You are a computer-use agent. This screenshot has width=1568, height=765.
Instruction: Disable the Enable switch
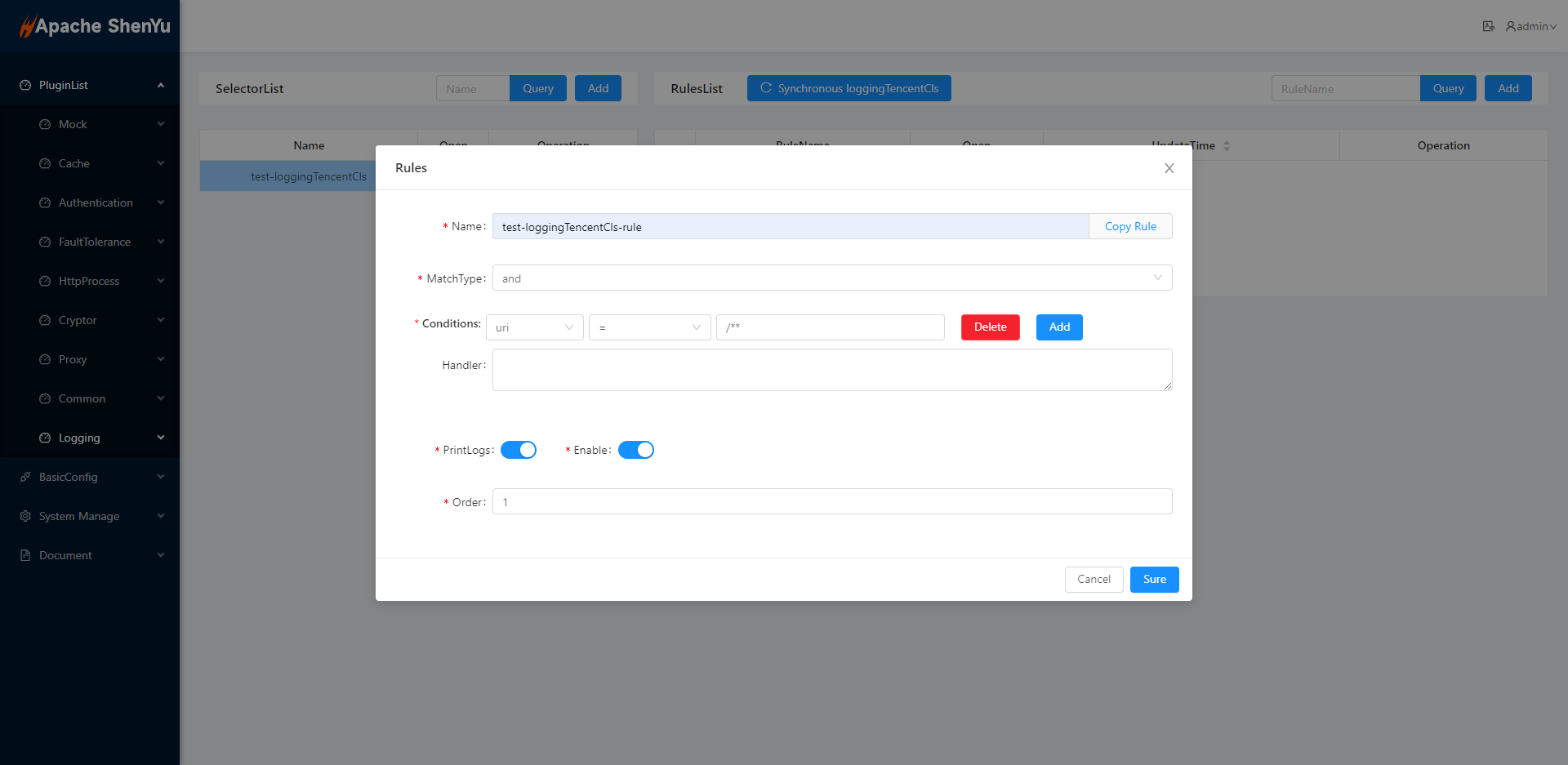pos(635,450)
